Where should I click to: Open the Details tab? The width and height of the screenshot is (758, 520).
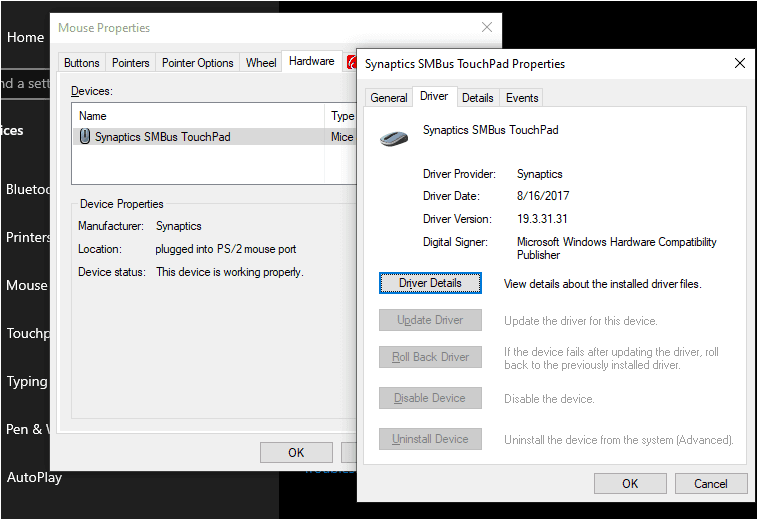[x=478, y=98]
